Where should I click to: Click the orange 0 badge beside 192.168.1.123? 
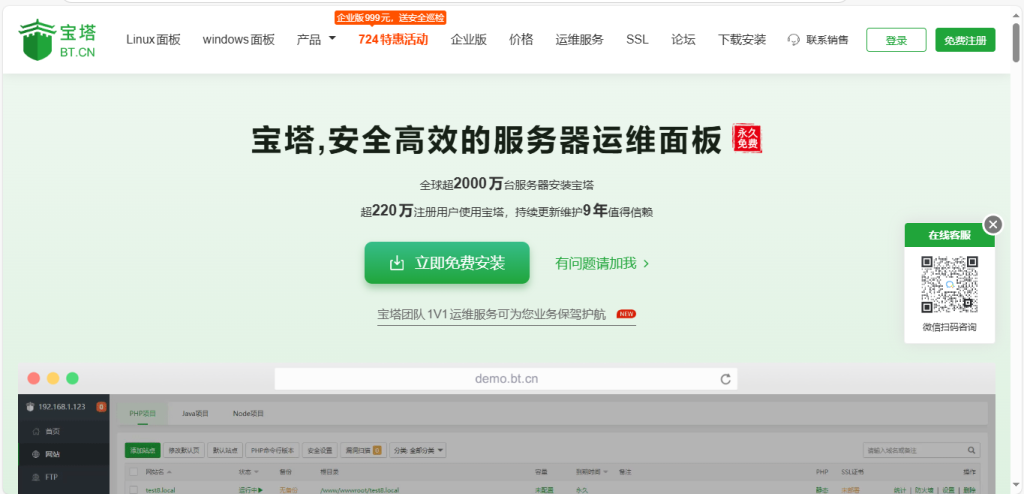[101, 406]
